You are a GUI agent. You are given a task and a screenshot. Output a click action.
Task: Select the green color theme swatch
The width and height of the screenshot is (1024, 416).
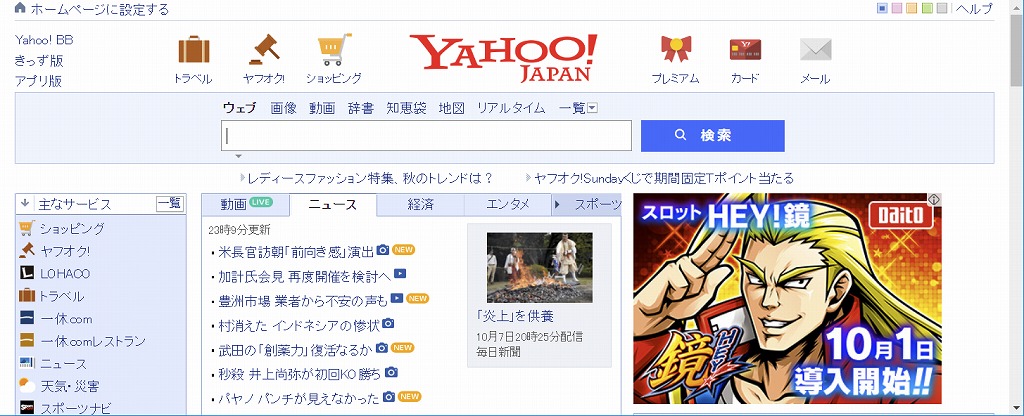(927, 8)
